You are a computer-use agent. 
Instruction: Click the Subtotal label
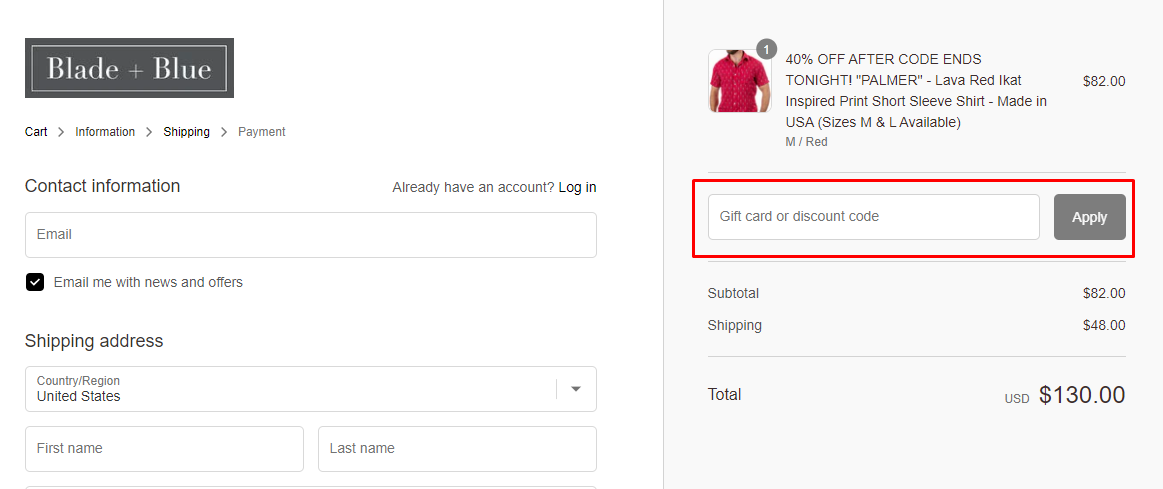click(734, 293)
